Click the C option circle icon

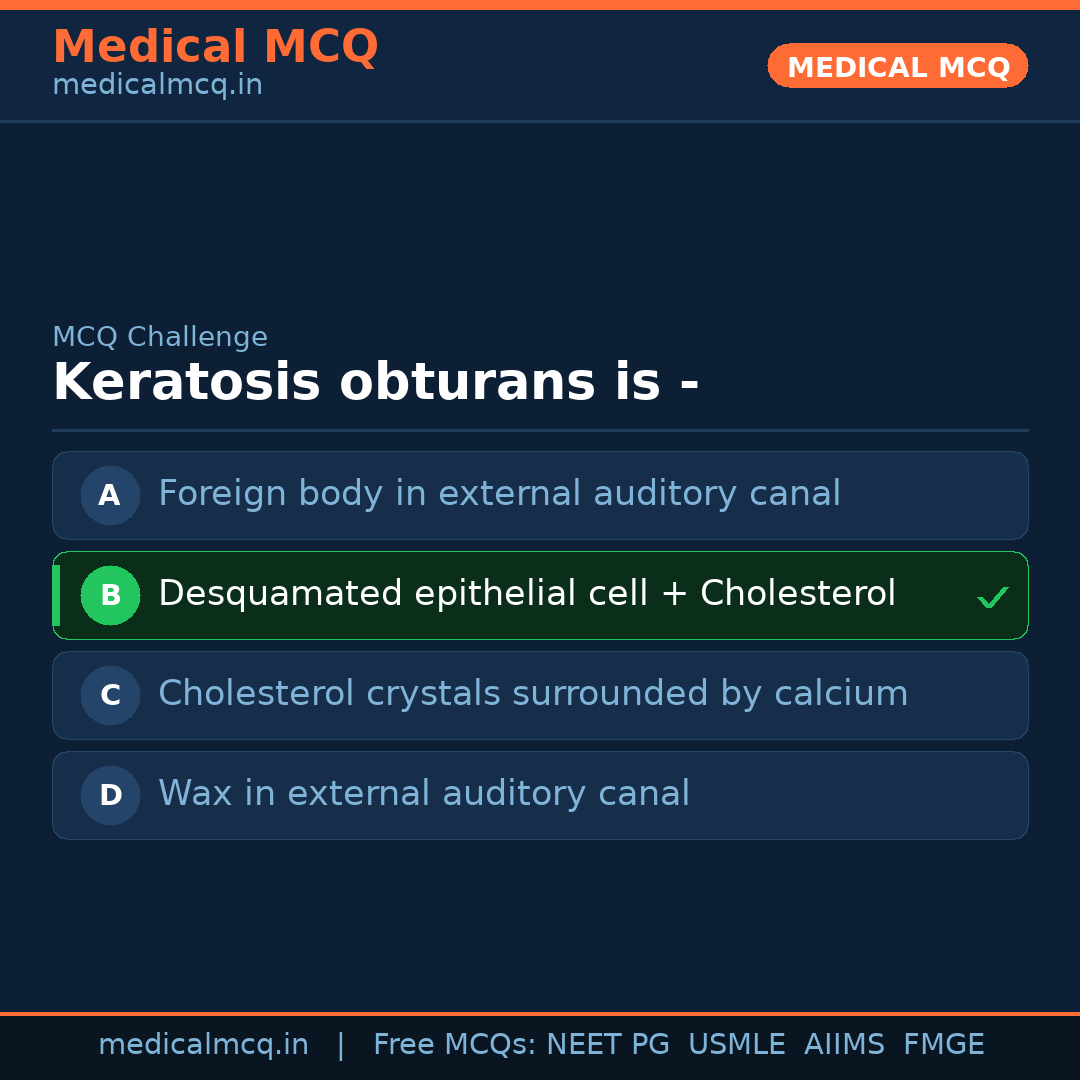[x=110, y=695]
